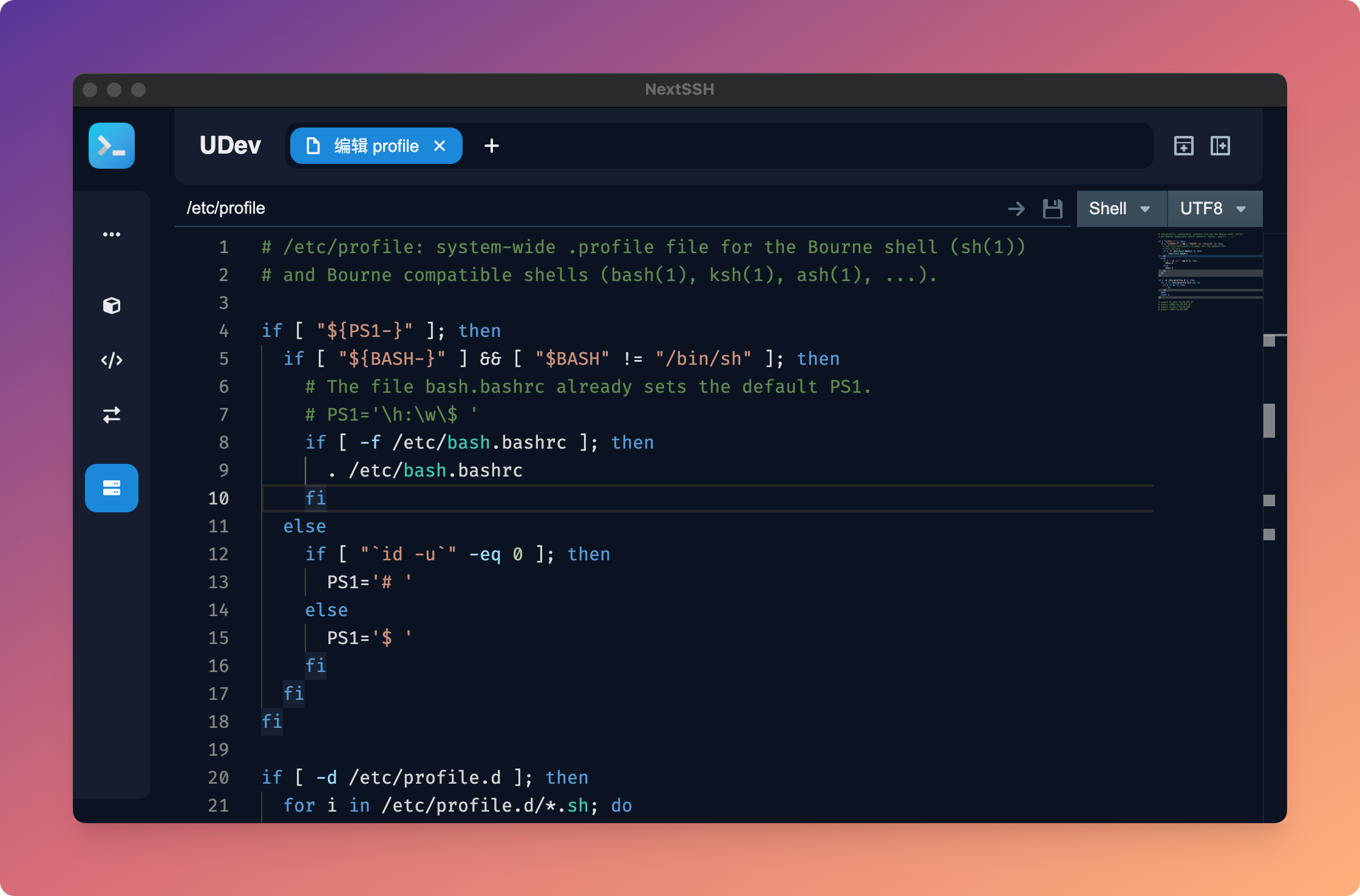Open the UTF8 encoding dropdown
This screenshot has height=896, width=1360.
pyautogui.click(x=1213, y=209)
